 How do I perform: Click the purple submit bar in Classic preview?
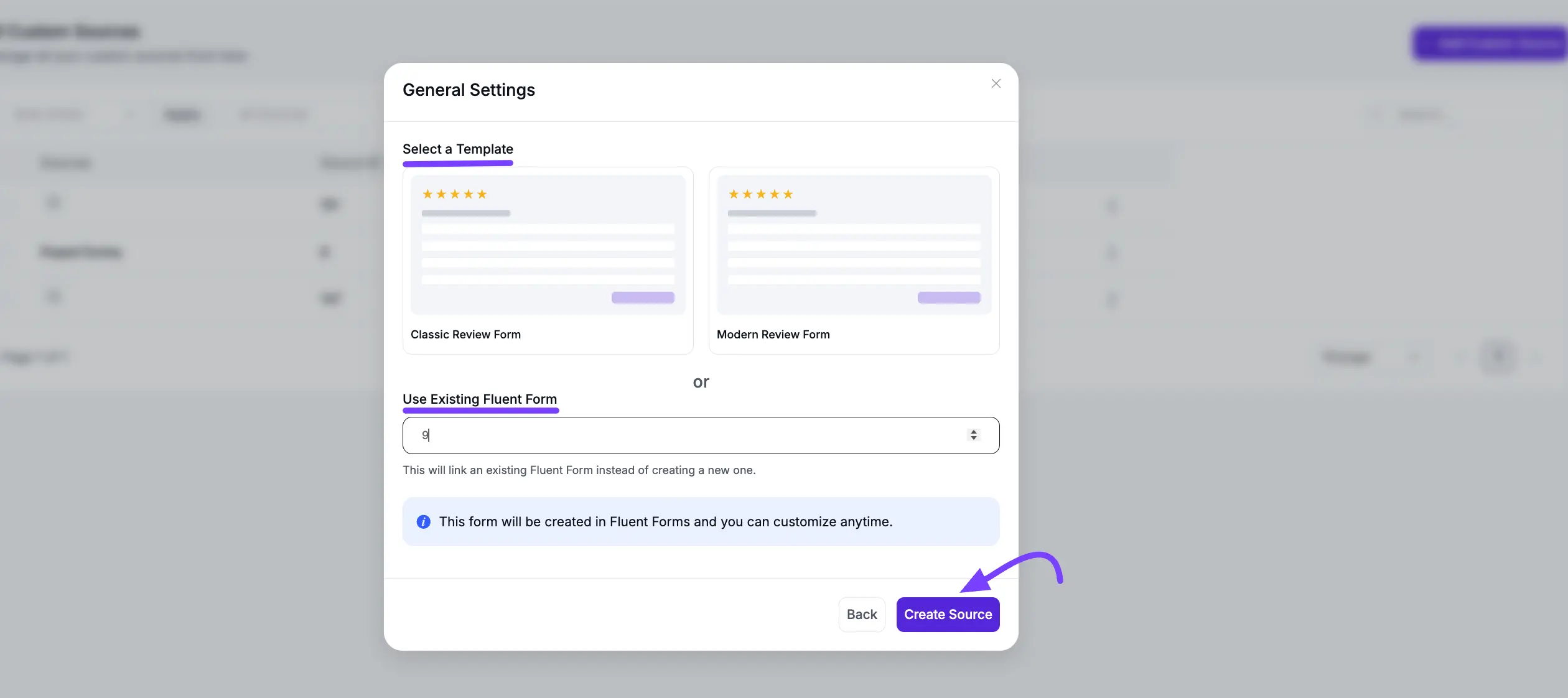tap(642, 298)
